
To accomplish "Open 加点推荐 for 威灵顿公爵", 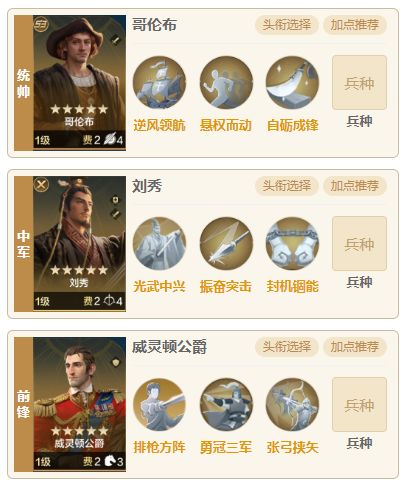I will point(355,347).
